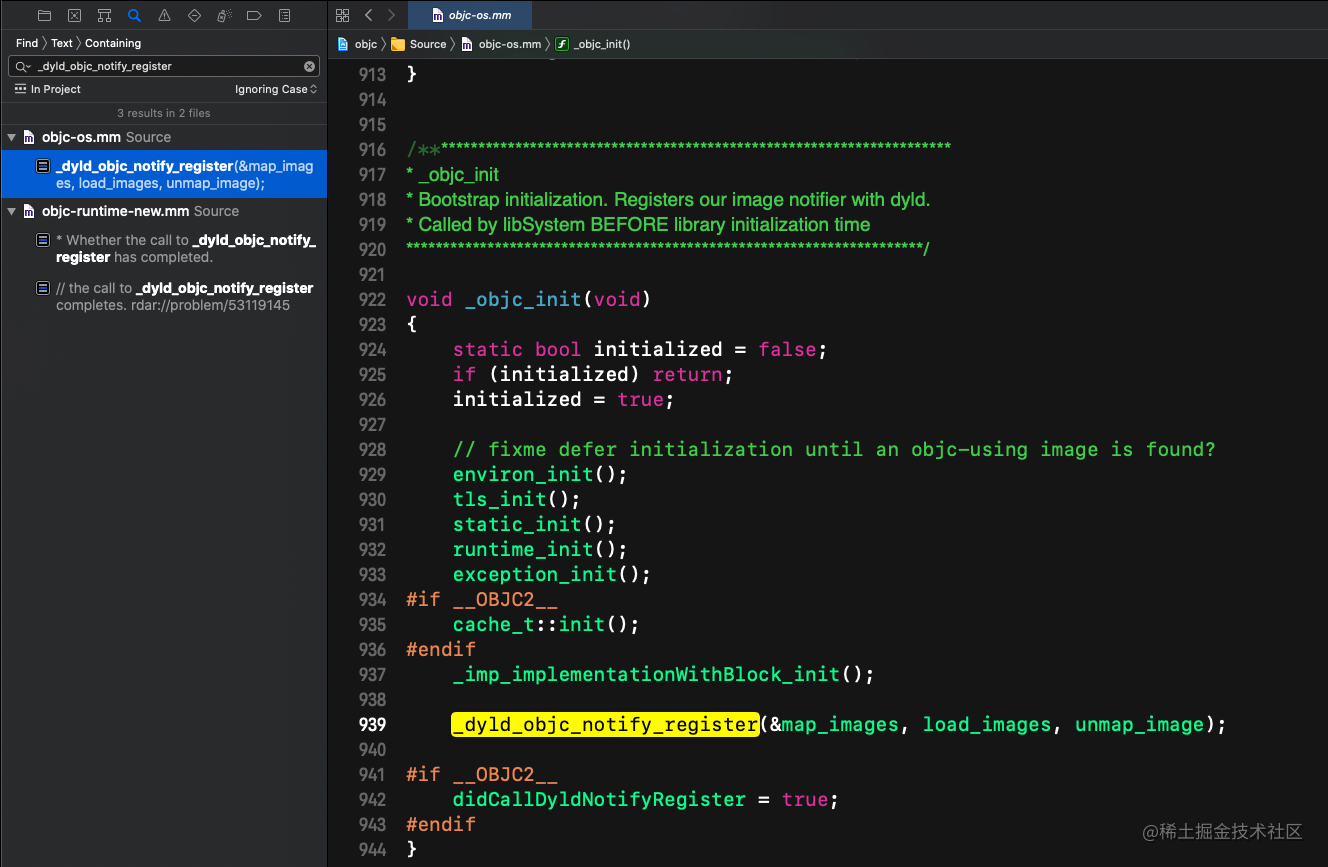This screenshot has height=867, width=1328.
Task: Open the Project navigator folder icon
Action: click(44, 15)
